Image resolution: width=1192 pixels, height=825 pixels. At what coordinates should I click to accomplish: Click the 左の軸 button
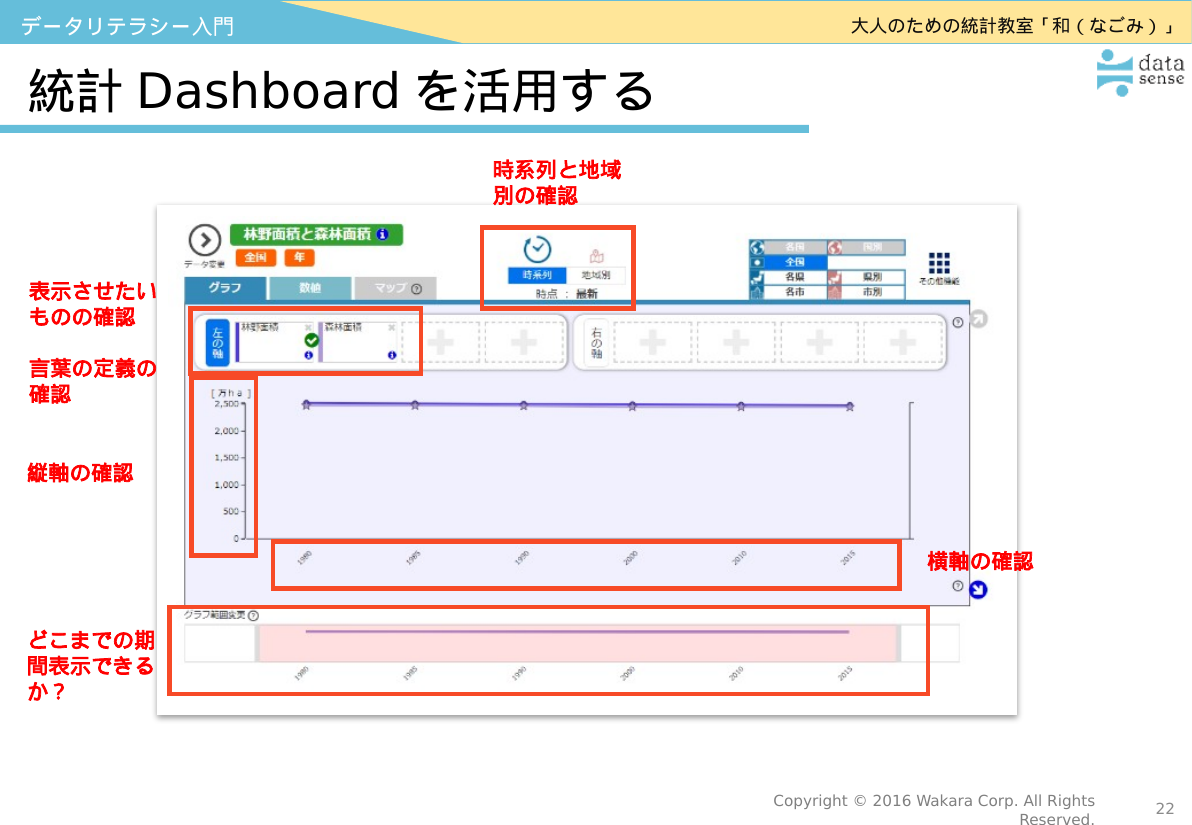(218, 343)
